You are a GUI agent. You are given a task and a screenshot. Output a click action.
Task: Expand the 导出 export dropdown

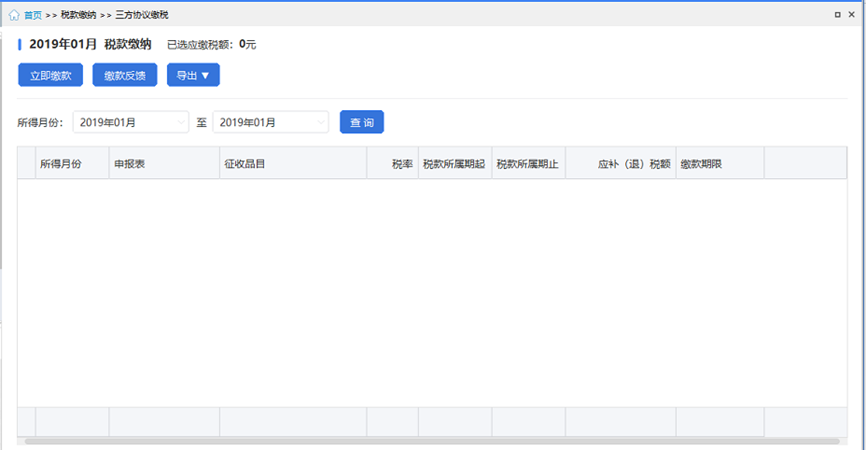193,75
